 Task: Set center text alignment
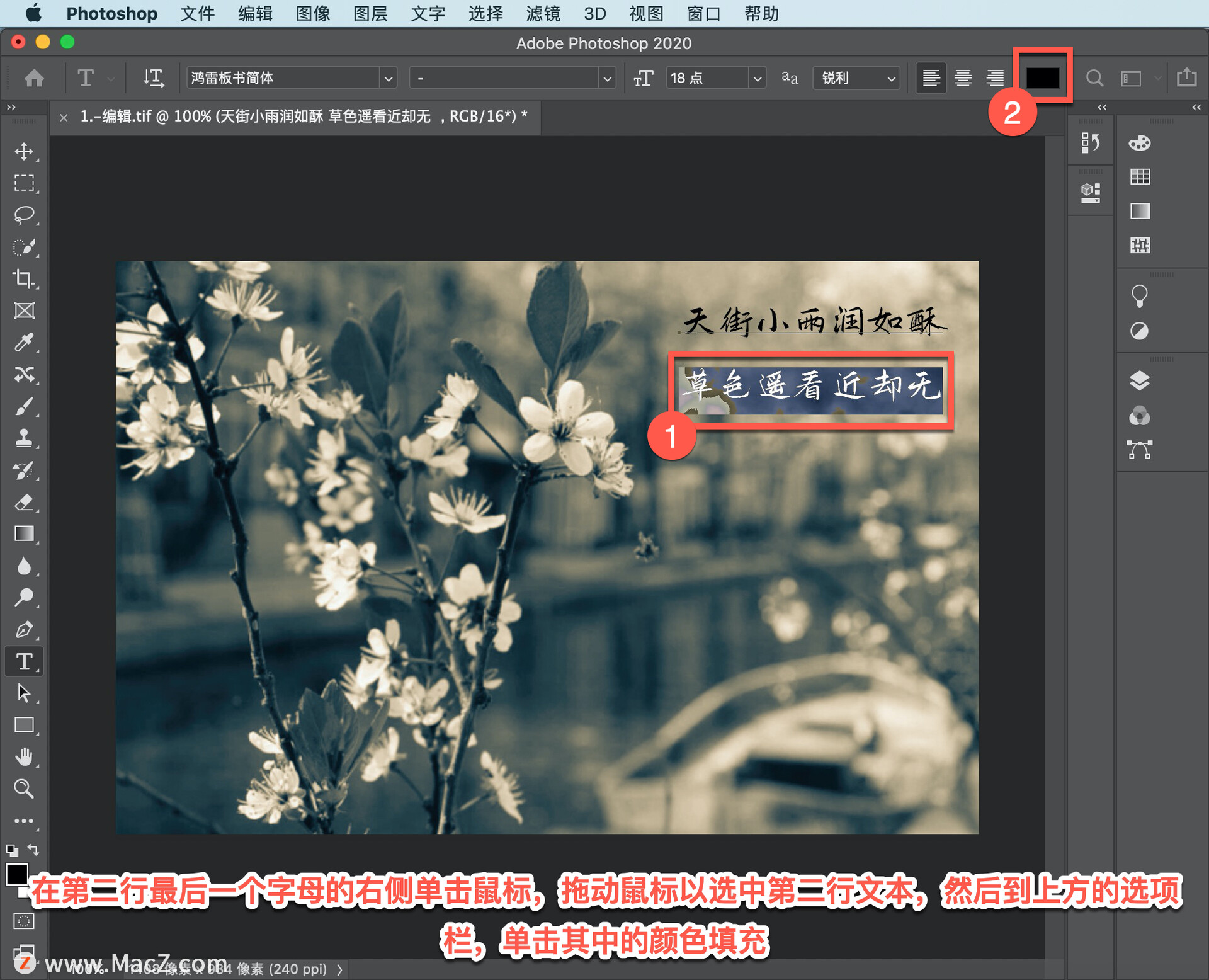(963, 77)
